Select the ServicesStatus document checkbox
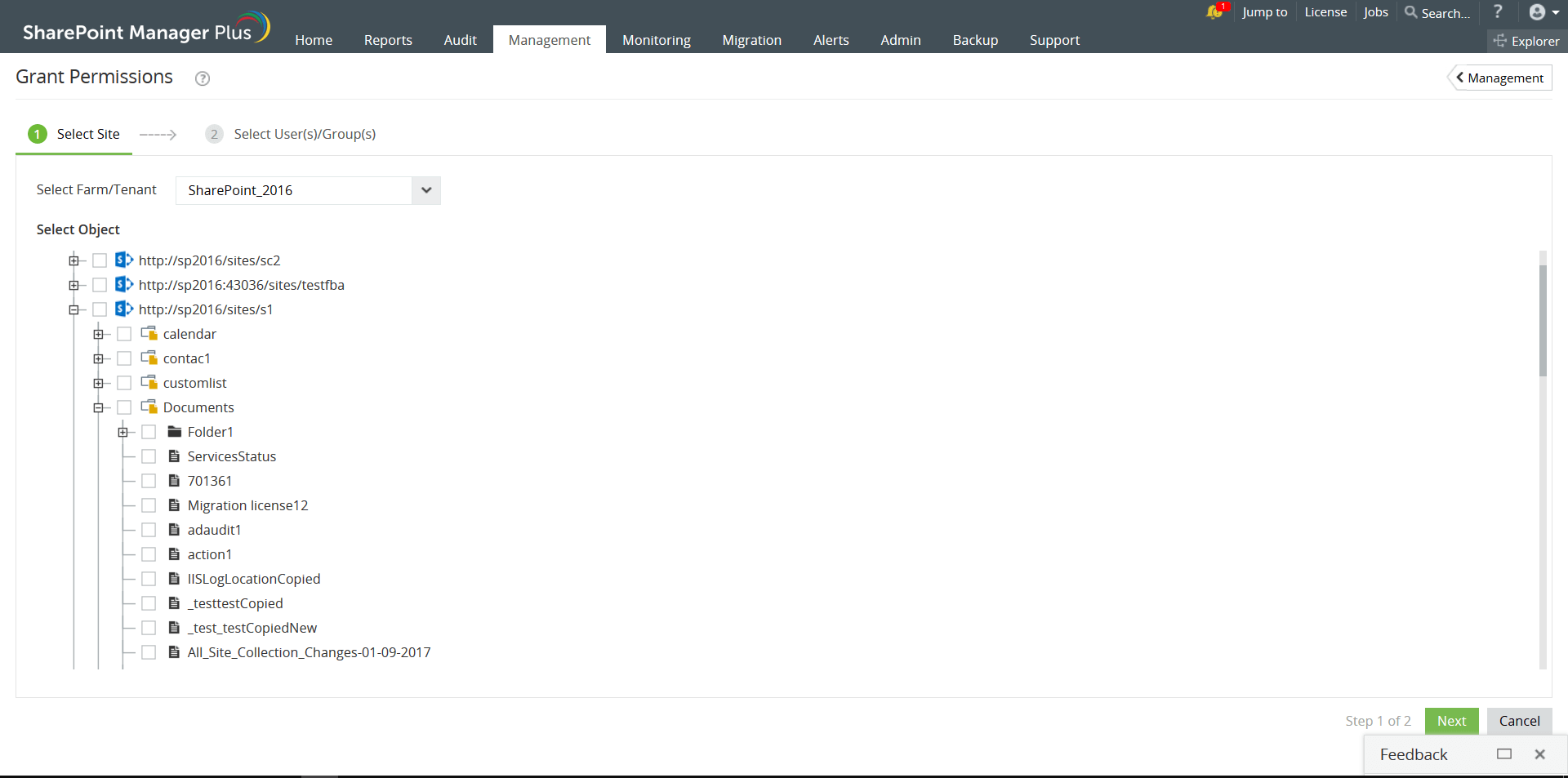 coord(149,456)
